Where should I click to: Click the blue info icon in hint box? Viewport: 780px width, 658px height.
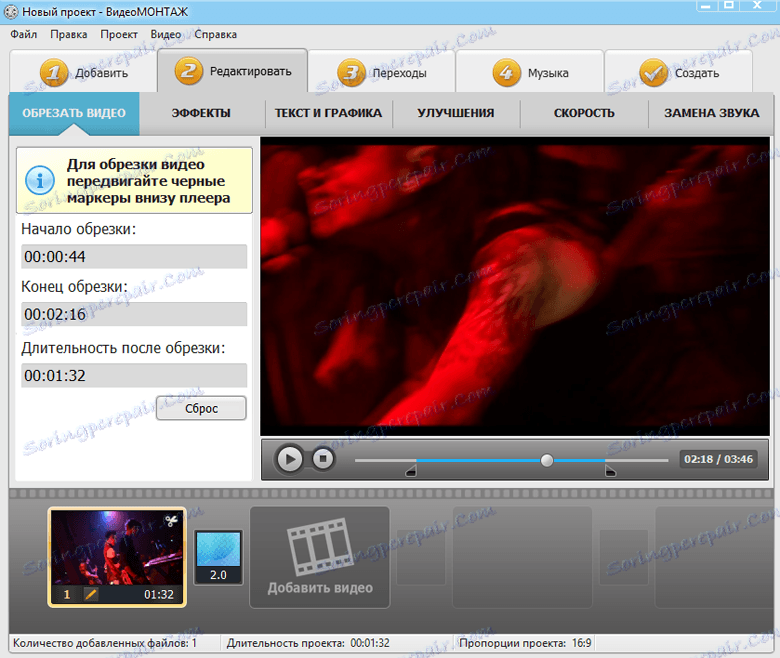coord(40,180)
